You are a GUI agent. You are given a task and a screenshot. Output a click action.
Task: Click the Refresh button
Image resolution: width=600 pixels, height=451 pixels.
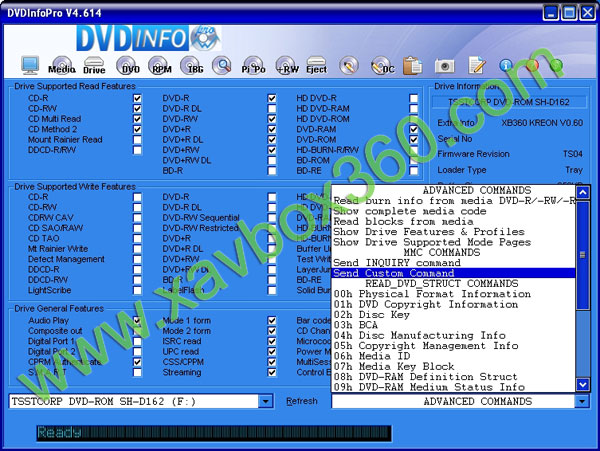pyautogui.click(x=302, y=401)
